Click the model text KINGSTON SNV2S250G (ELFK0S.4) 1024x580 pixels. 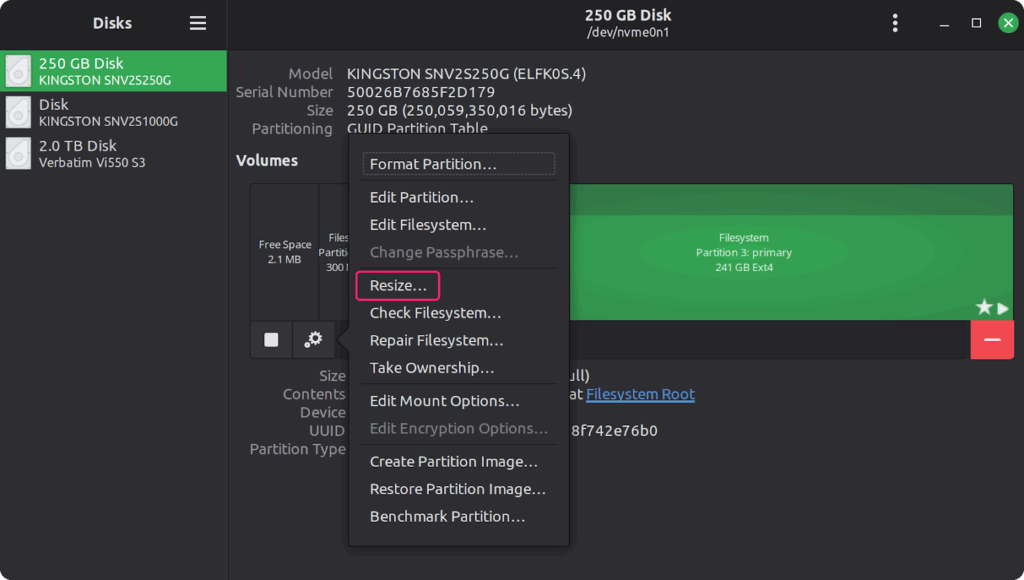(x=466, y=74)
